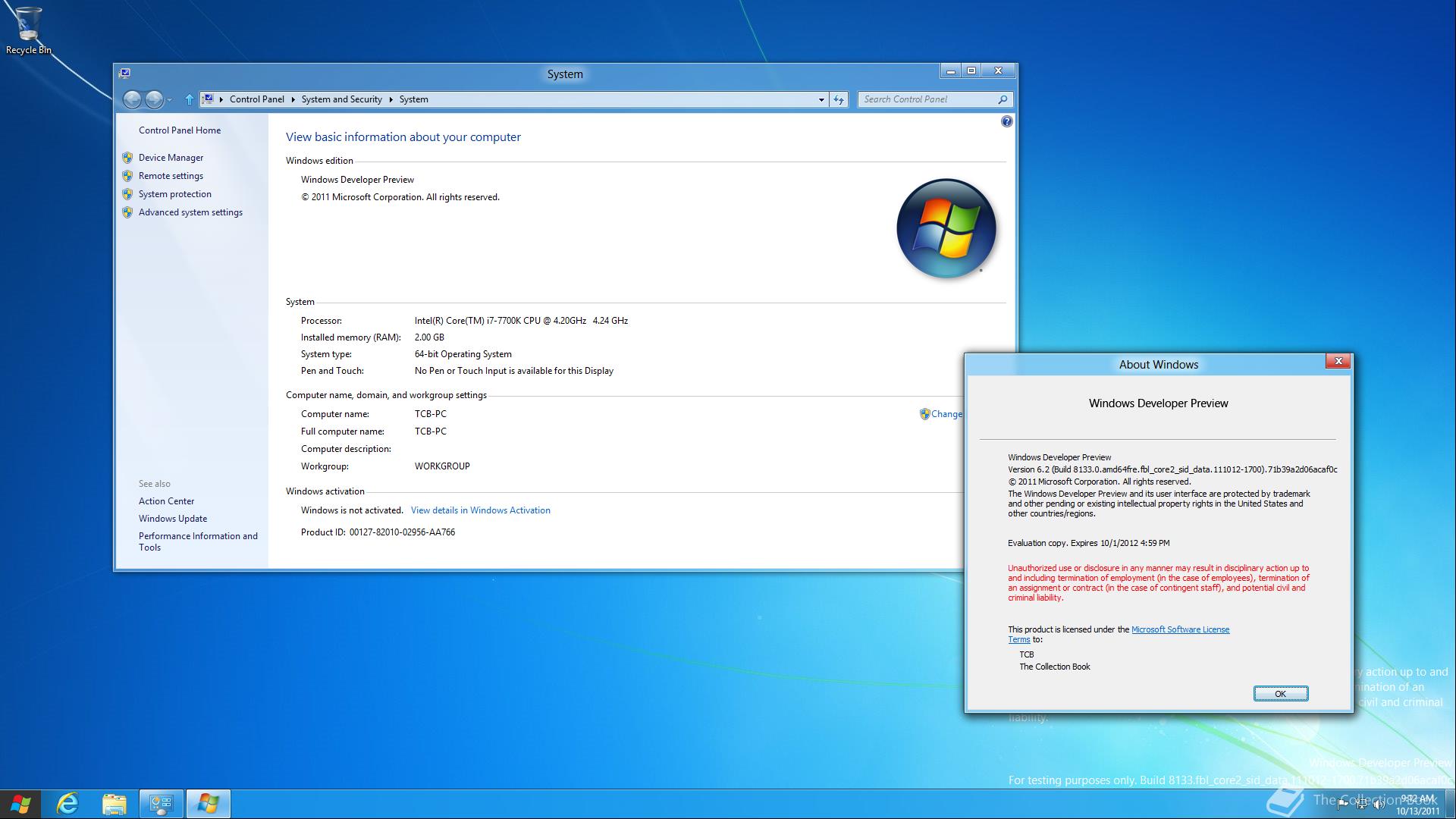Click the shield icon beside System protection
1456x819 pixels.
pyautogui.click(x=127, y=194)
